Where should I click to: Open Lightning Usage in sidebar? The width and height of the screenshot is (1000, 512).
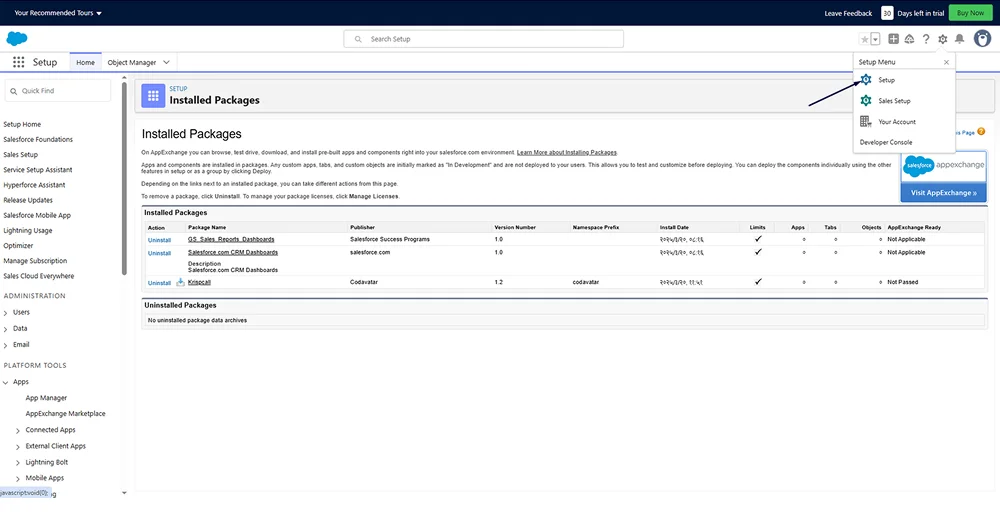pyautogui.click(x=27, y=231)
